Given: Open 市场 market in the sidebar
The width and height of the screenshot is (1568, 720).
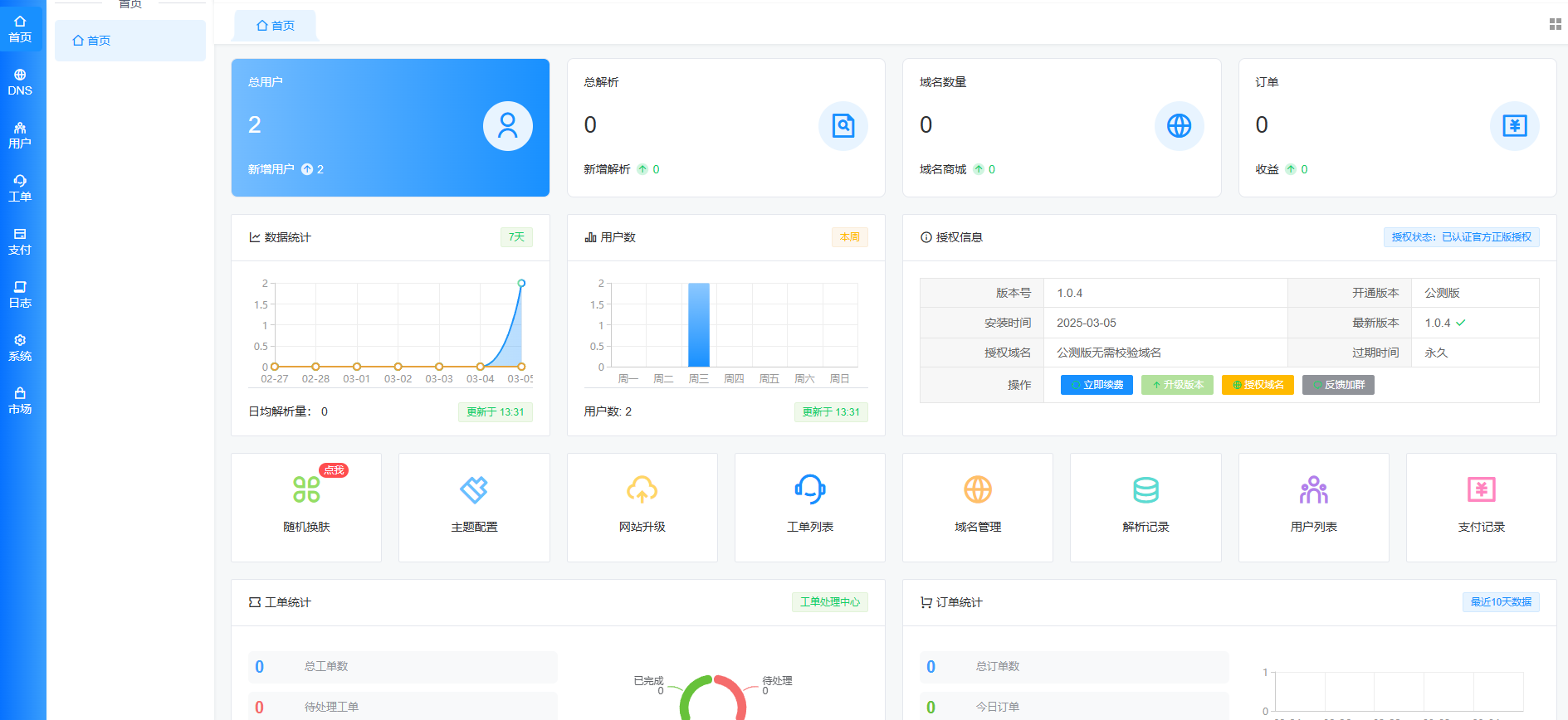Looking at the screenshot, I should pos(20,401).
